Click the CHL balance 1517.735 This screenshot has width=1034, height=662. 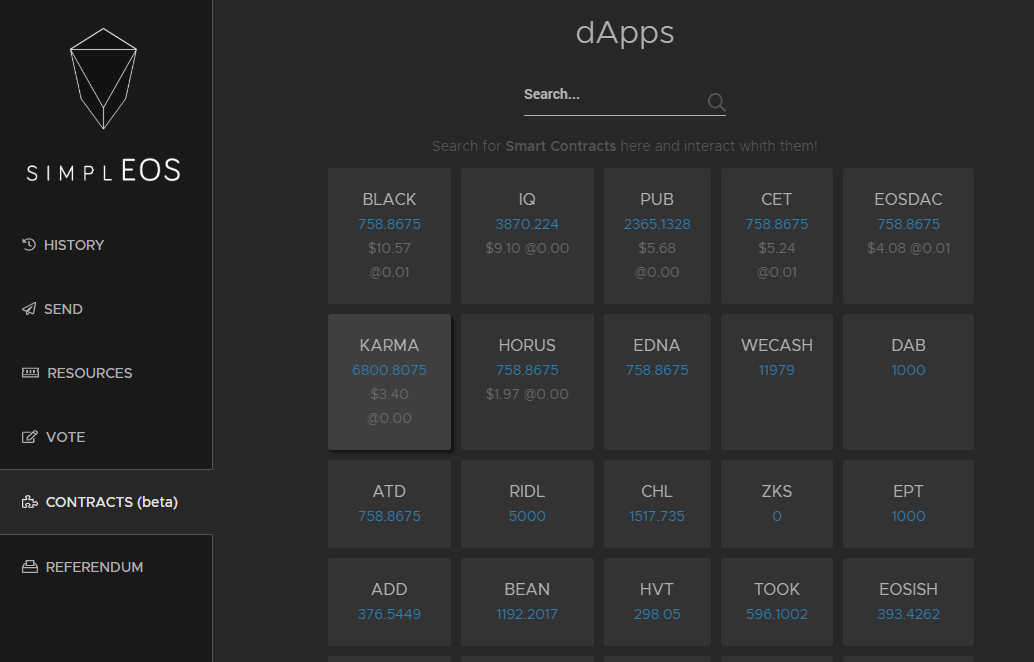click(657, 516)
